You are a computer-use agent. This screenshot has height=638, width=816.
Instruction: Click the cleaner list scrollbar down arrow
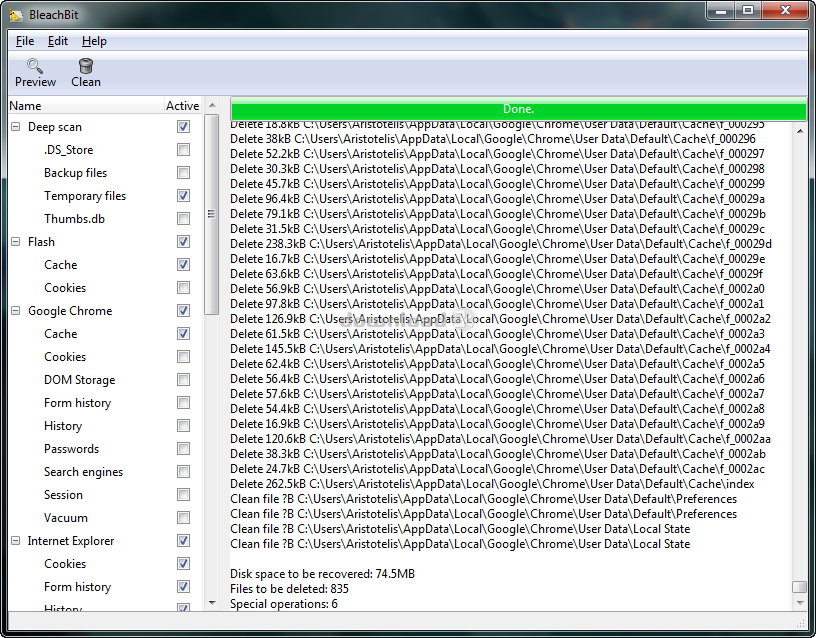212,603
